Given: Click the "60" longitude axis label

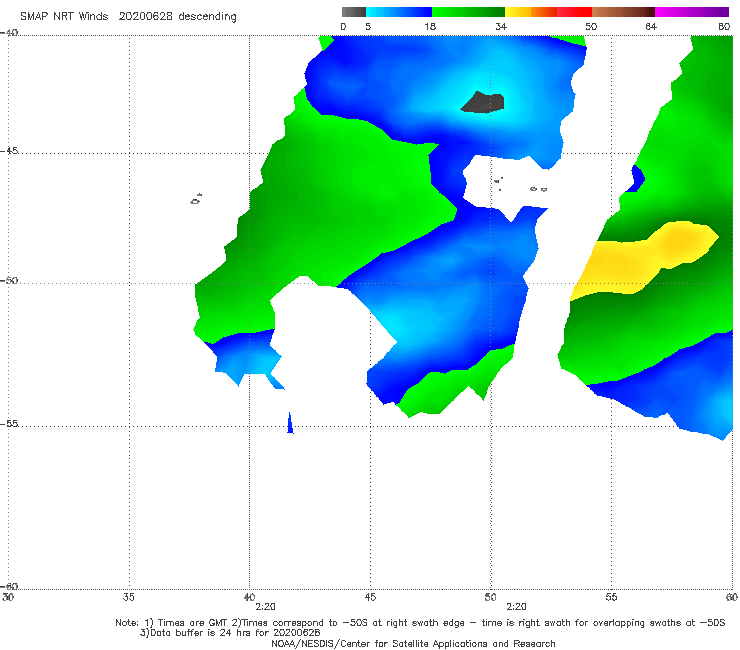Looking at the screenshot, I should coord(732,597).
